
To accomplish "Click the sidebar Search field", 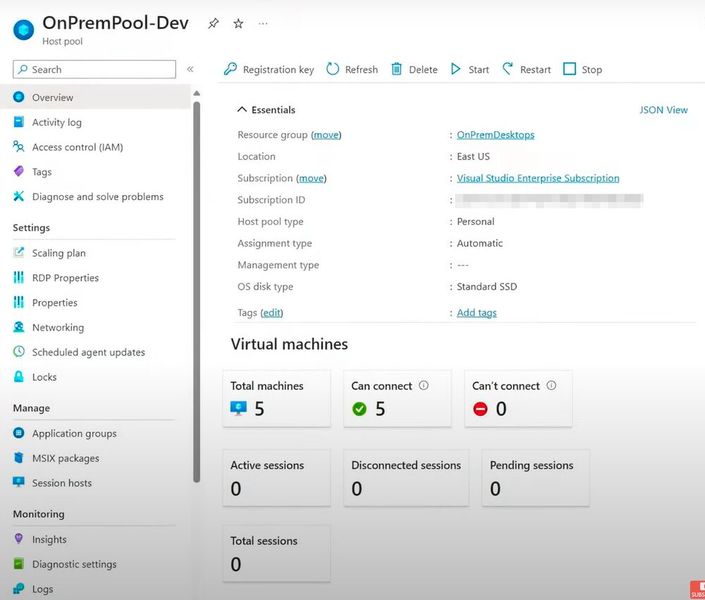I will [94, 69].
